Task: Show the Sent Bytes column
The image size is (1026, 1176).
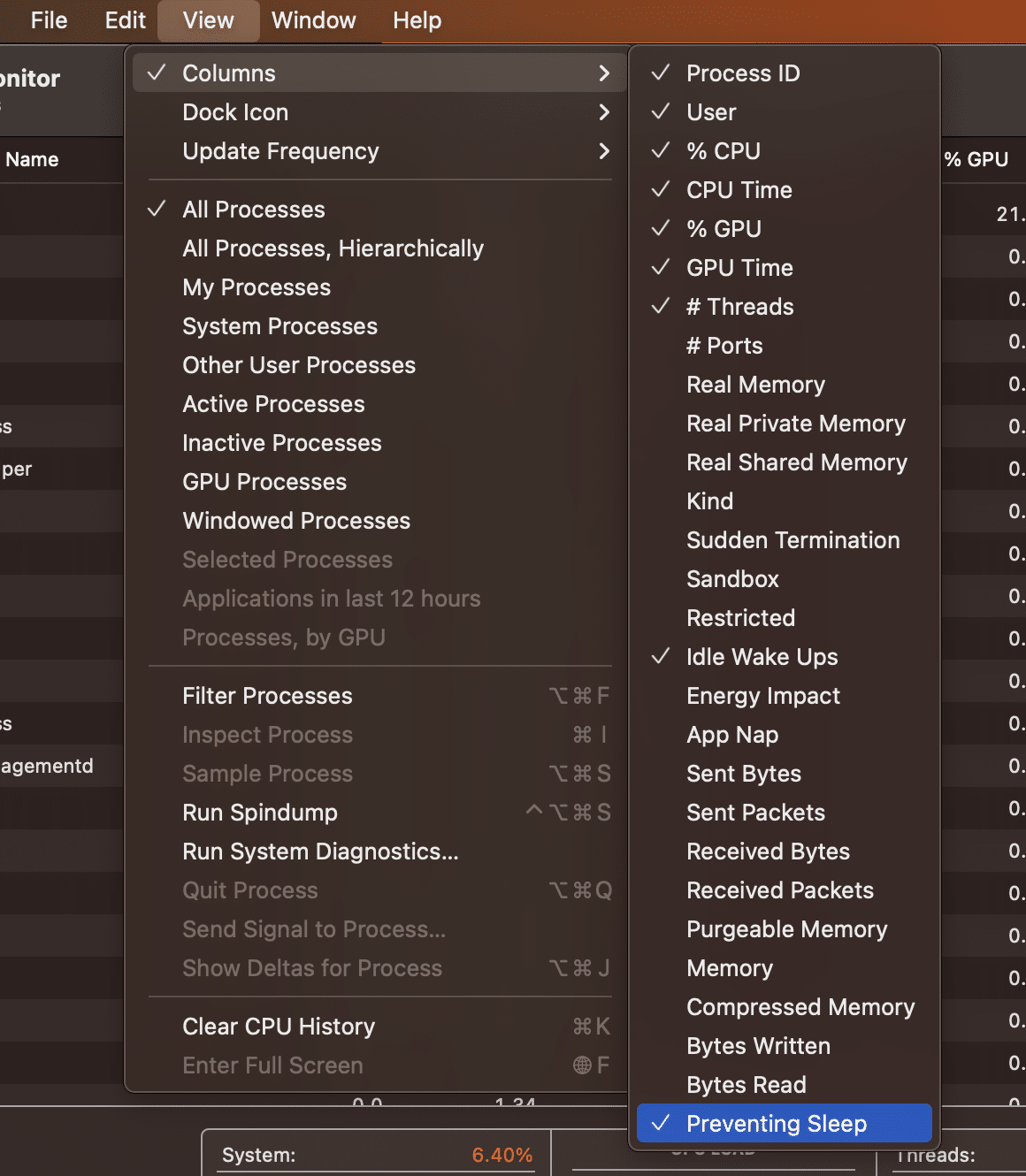Action: (x=784, y=774)
